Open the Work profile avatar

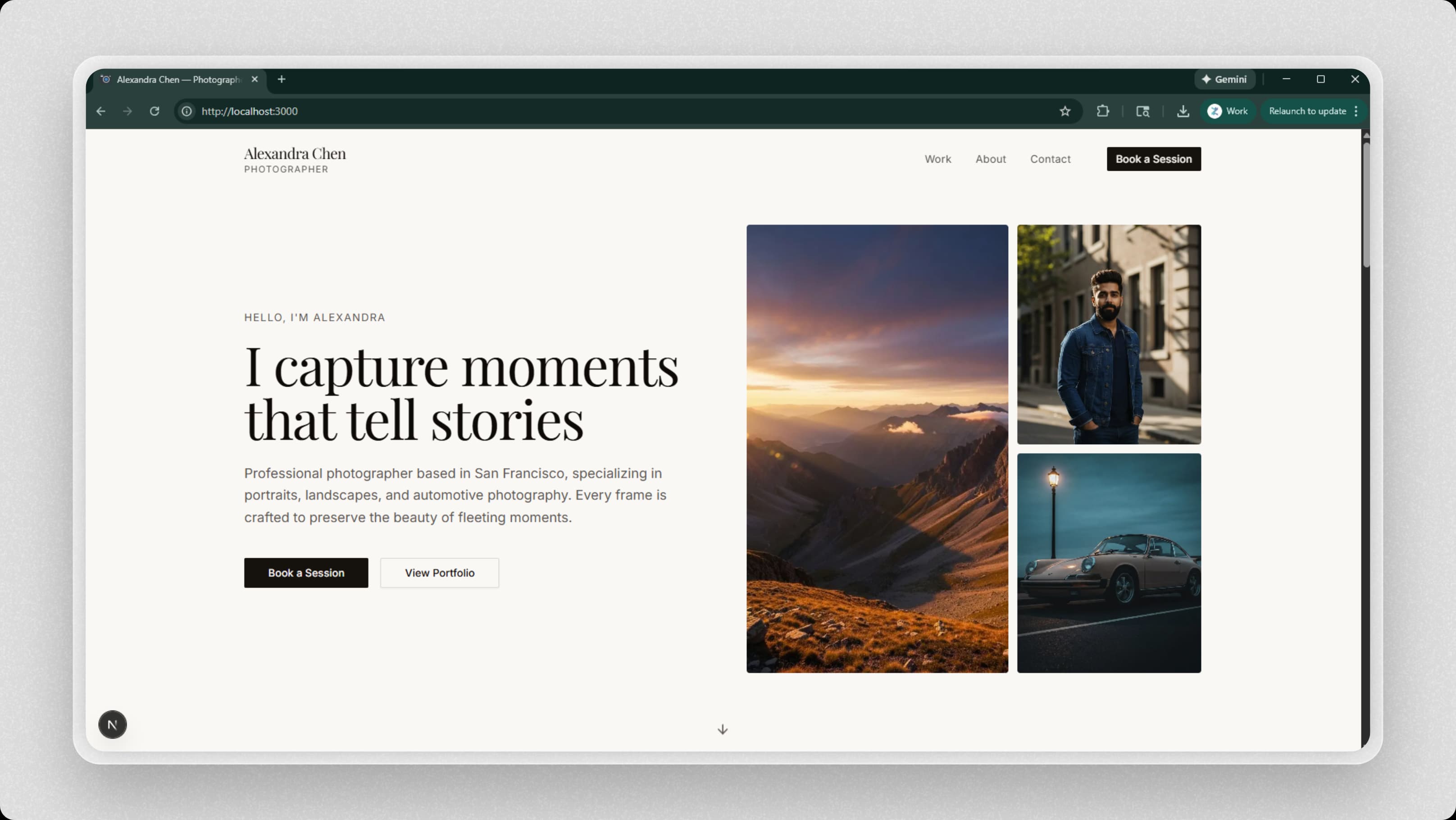coord(1215,111)
